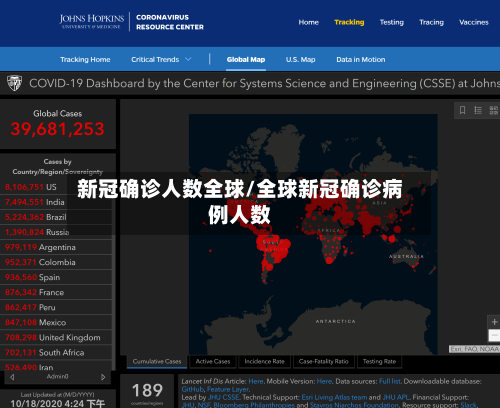This screenshot has width=500, height=408.
Task: Click the Australia label on the map
Action: coord(406,257)
